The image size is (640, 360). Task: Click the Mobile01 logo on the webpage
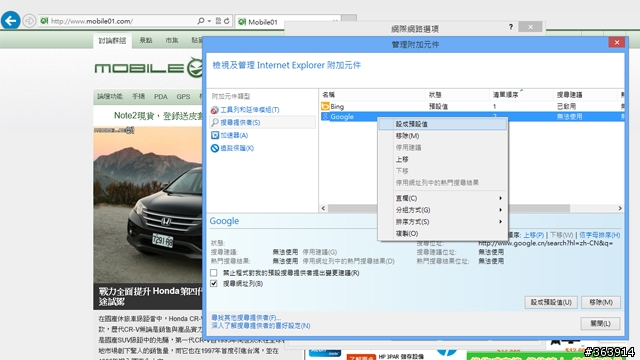[x=148, y=68]
